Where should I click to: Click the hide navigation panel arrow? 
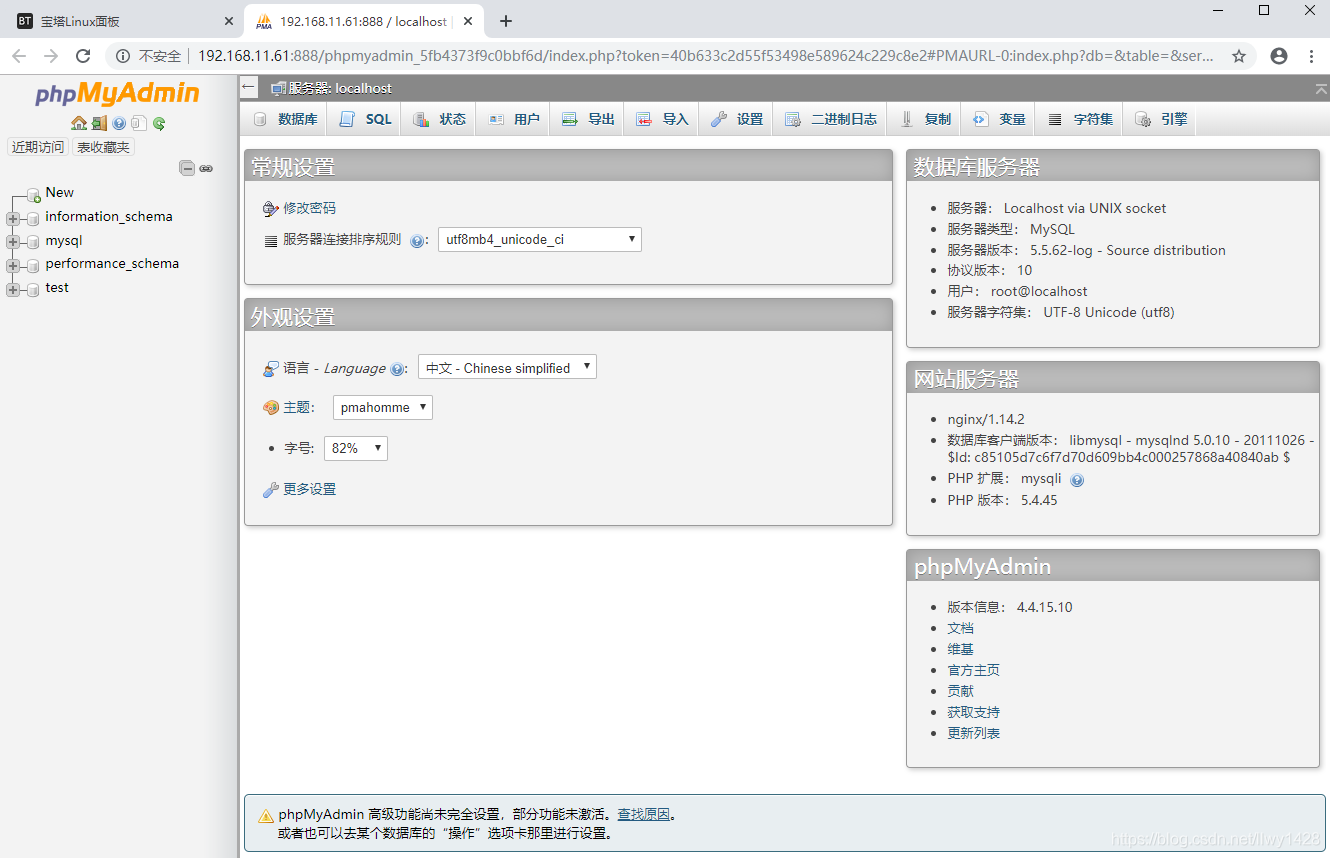pyautogui.click(x=249, y=87)
